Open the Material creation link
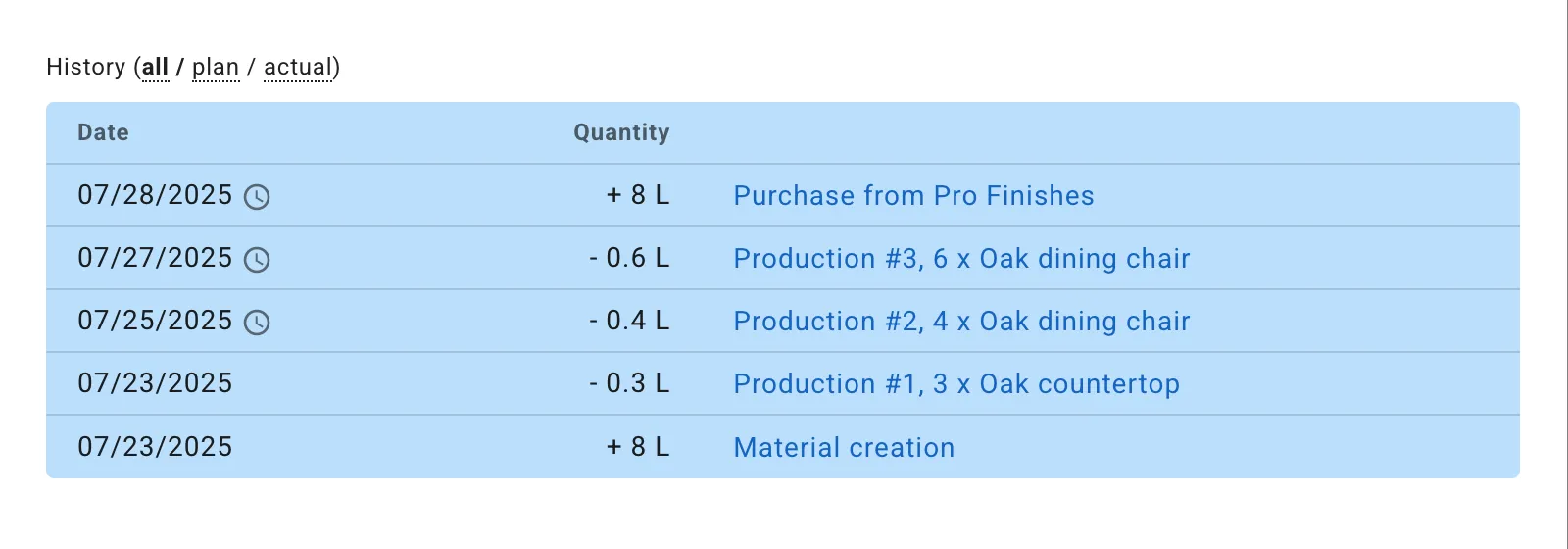This screenshot has width=1568, height=549. point(844,448)
